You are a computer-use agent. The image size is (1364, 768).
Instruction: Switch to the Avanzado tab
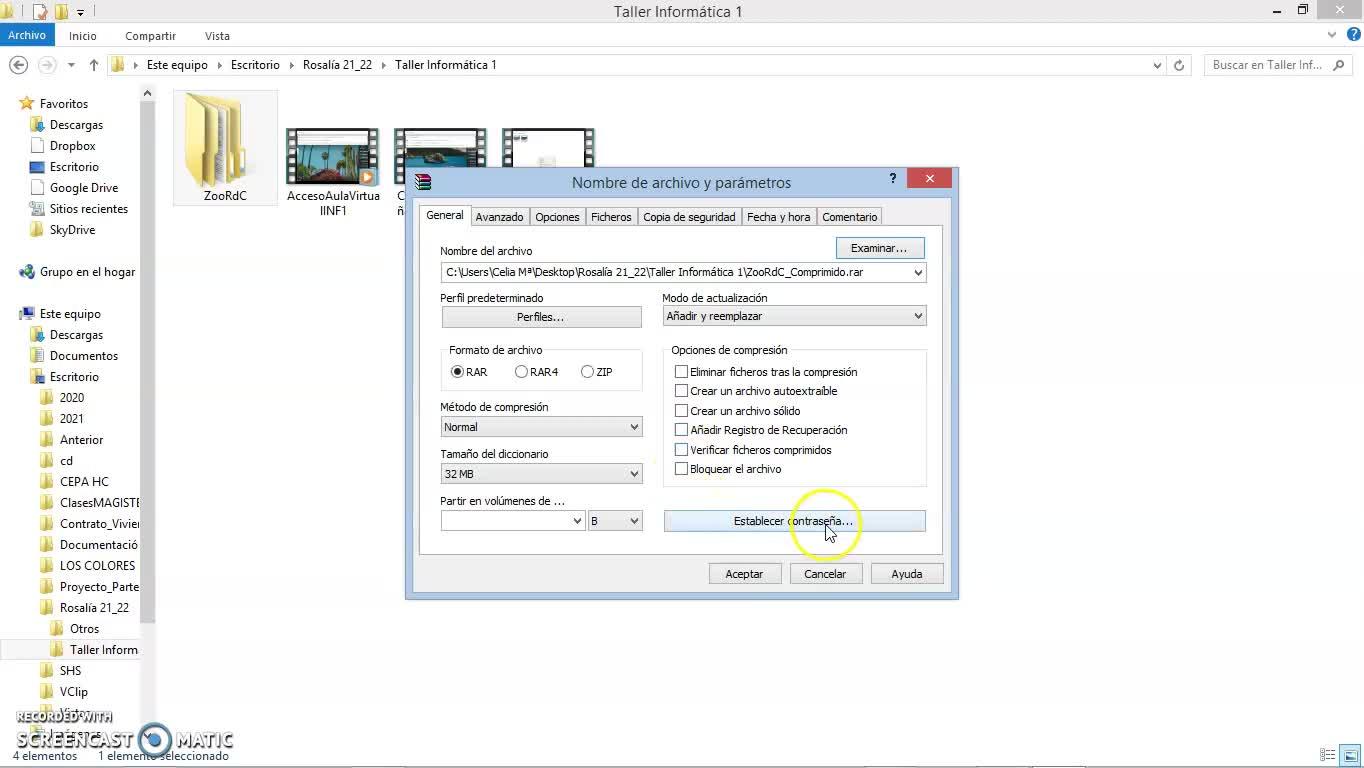[x=499, y=217]
